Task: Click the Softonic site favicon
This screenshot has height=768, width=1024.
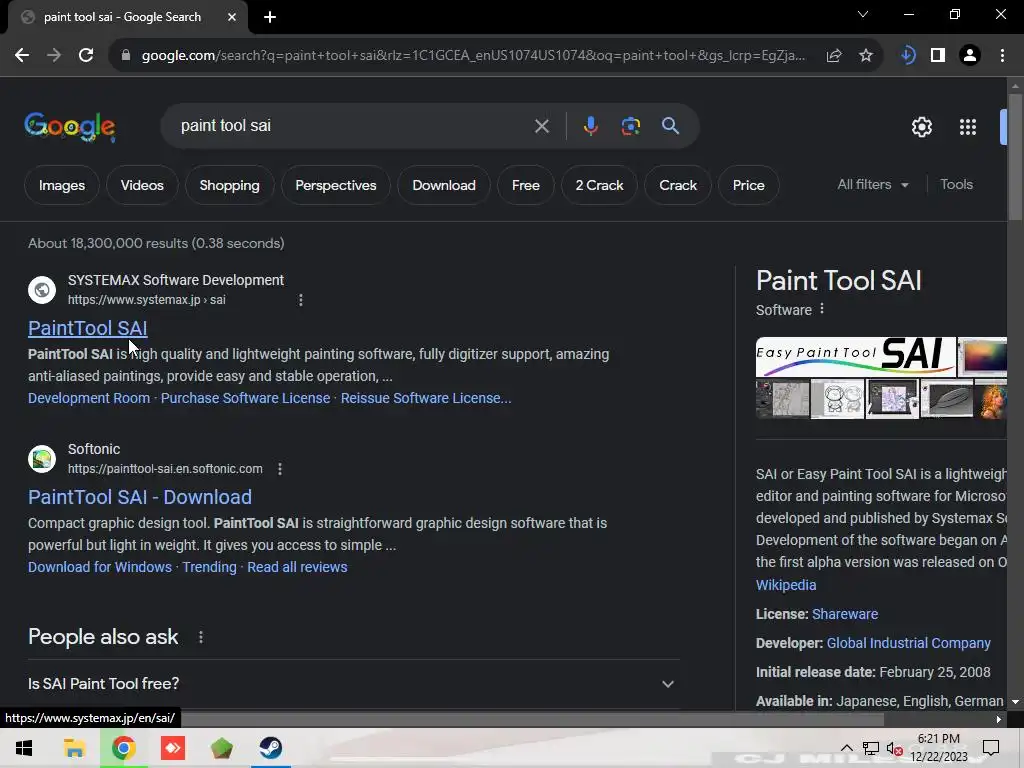Action: (42, 458)
